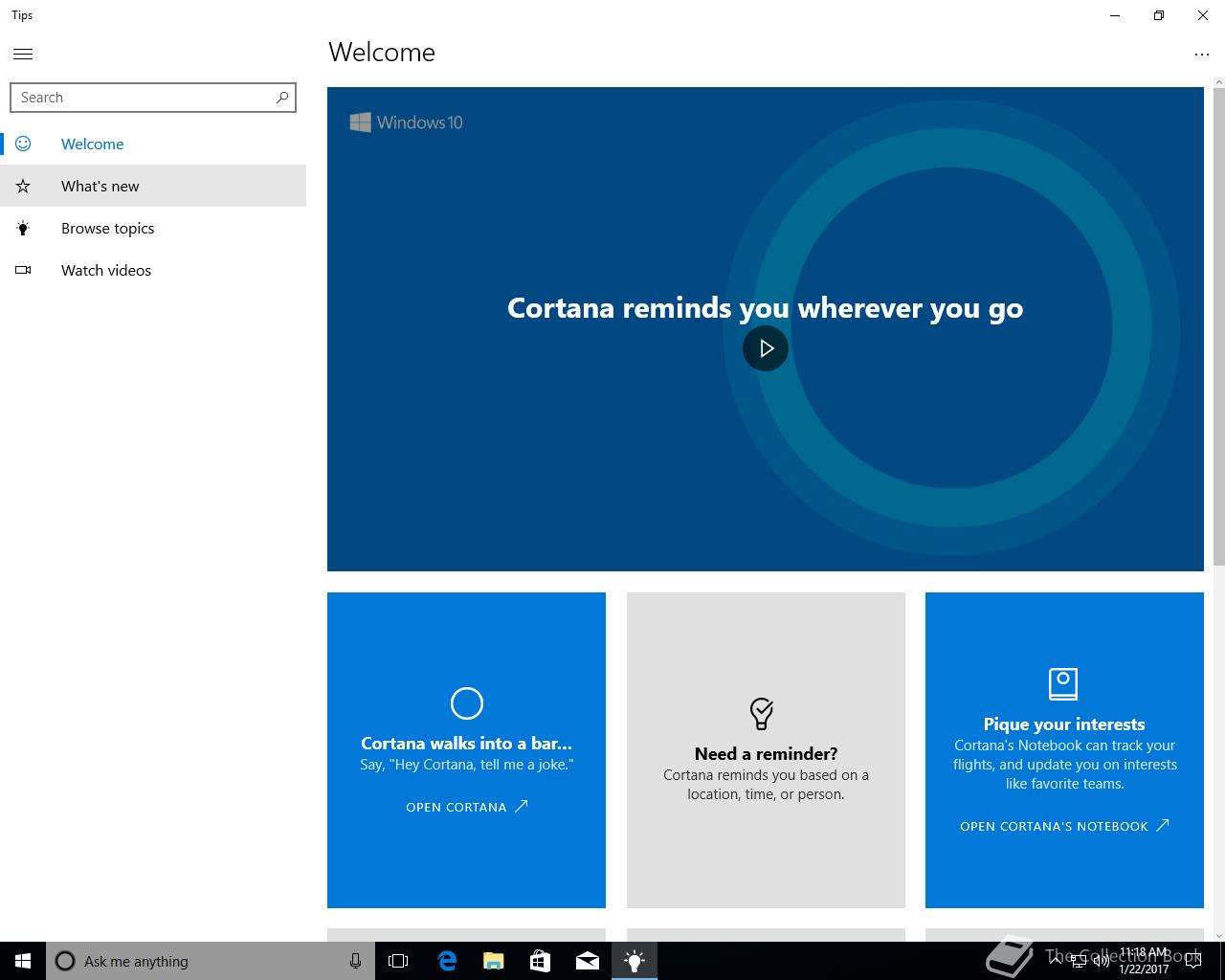The height and width of the screenshot is (980, 1225).
Task: Click the vertical scrollbar thumb
Action: [1218, 327]
